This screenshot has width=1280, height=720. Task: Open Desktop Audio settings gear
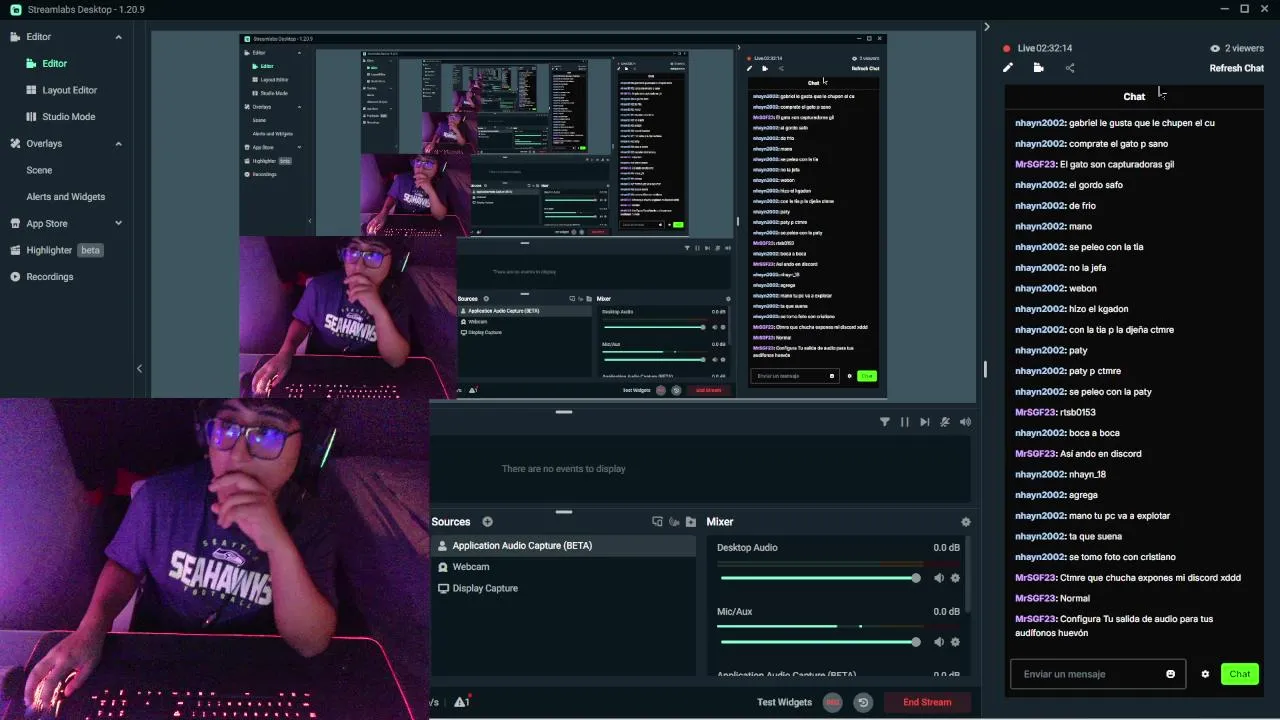pos(955,578)
